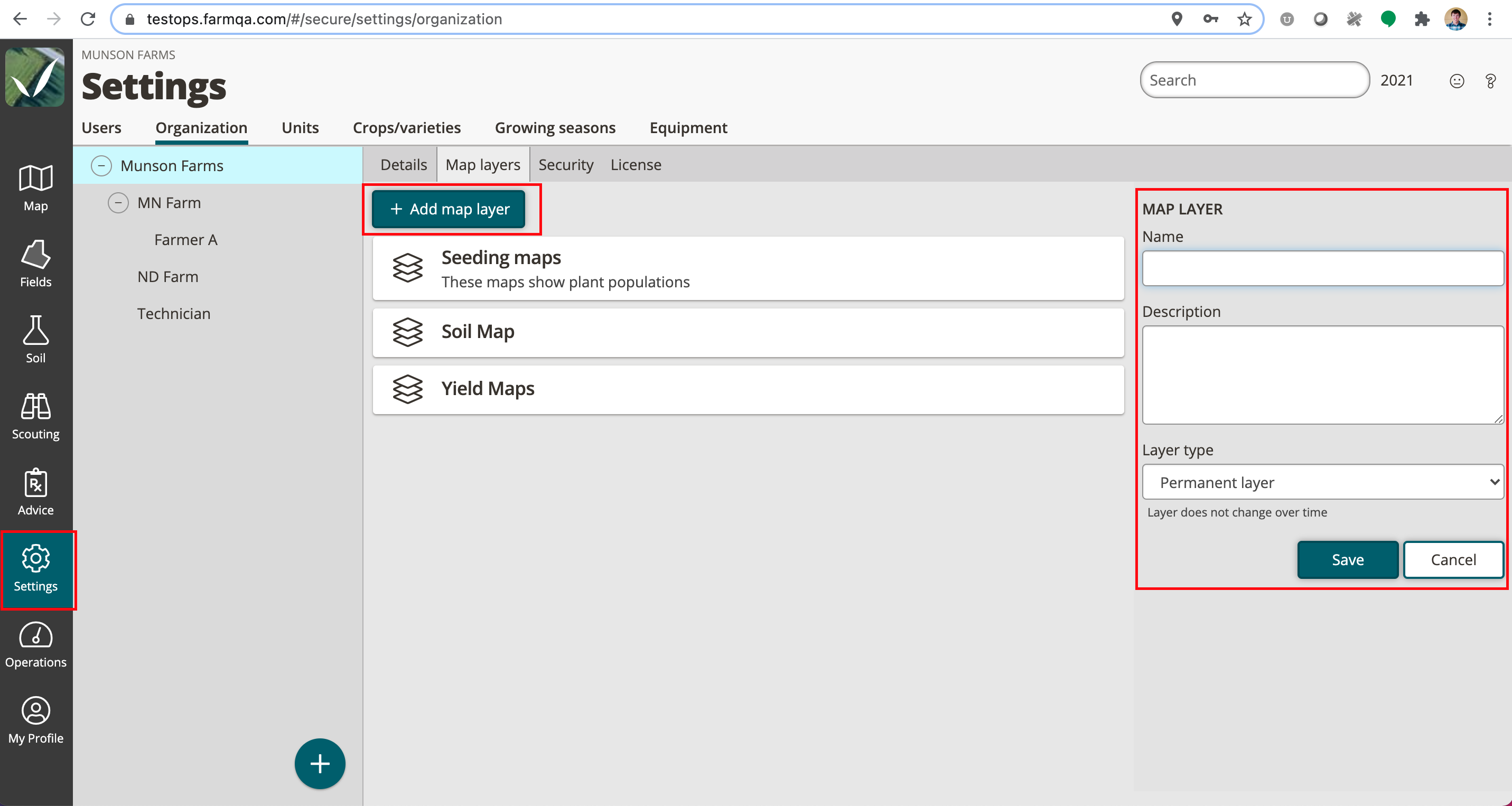Image resolution: width=1512 pixels, height=806 pixels.
Task: Switch to the Equipment tab
Action: (688, 128)
